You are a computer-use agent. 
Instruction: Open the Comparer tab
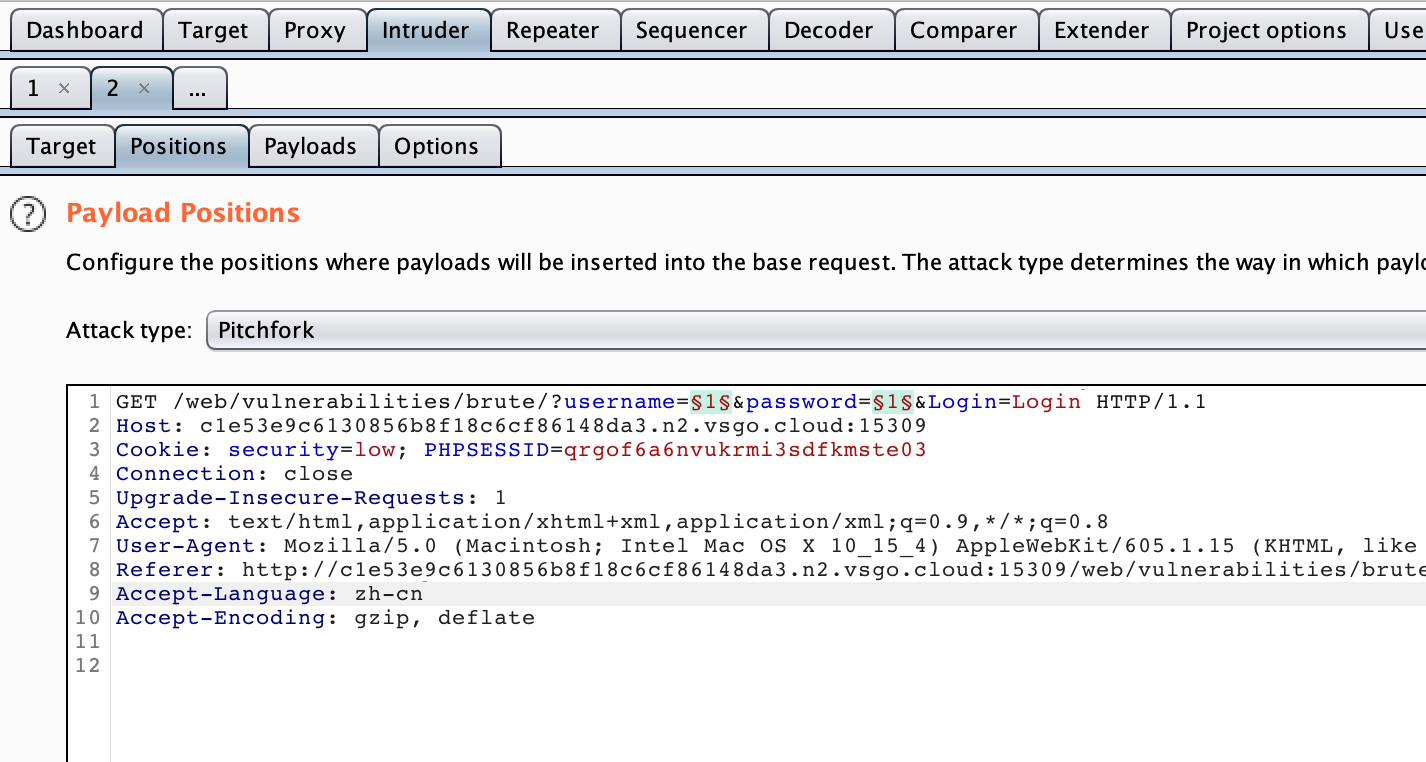click(x=965, y=30)
